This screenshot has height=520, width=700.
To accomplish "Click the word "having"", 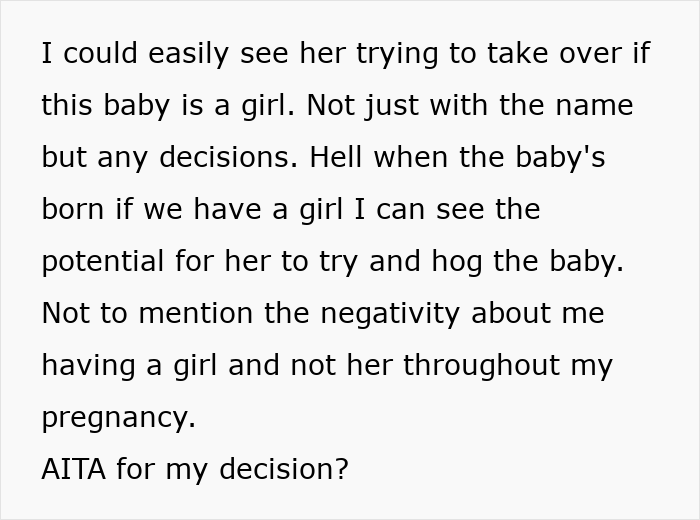I will click(88, 365).
